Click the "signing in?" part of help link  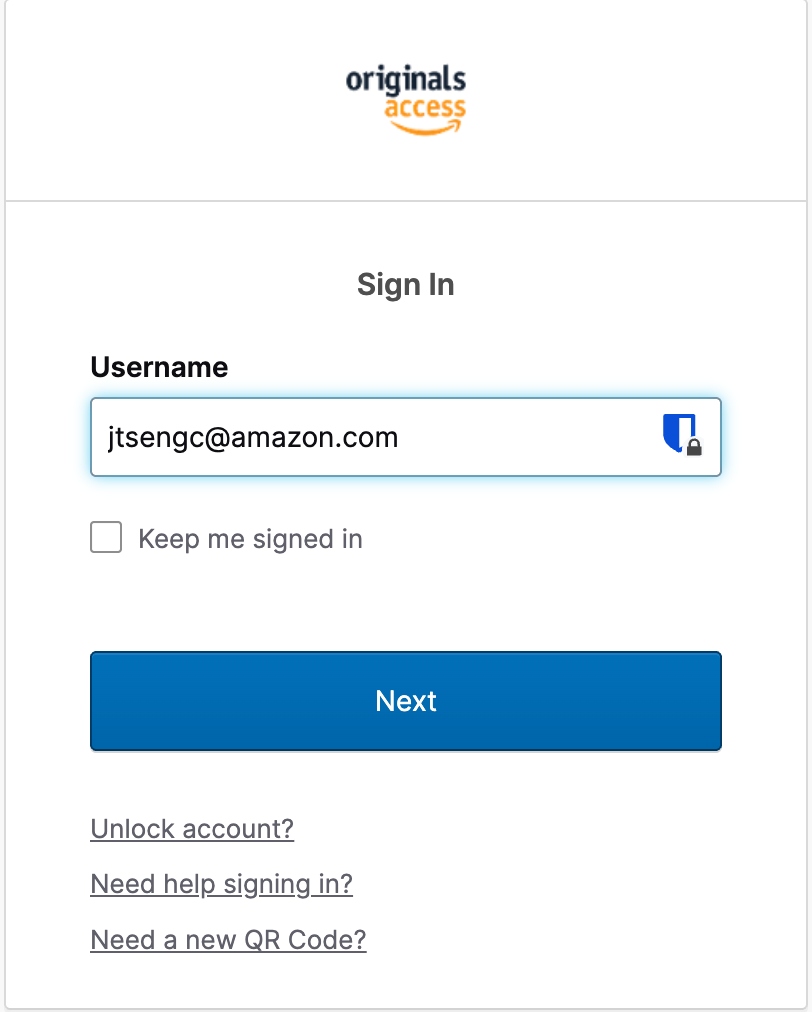coord(288,884)
